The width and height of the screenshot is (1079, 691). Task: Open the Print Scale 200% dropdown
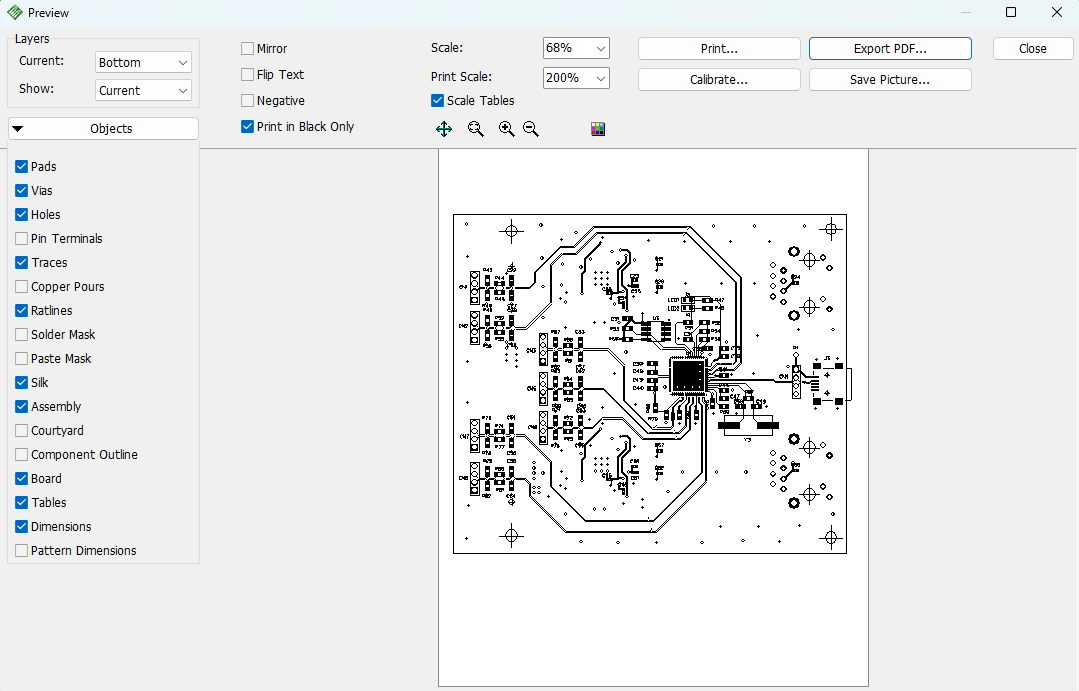(576, 78)
